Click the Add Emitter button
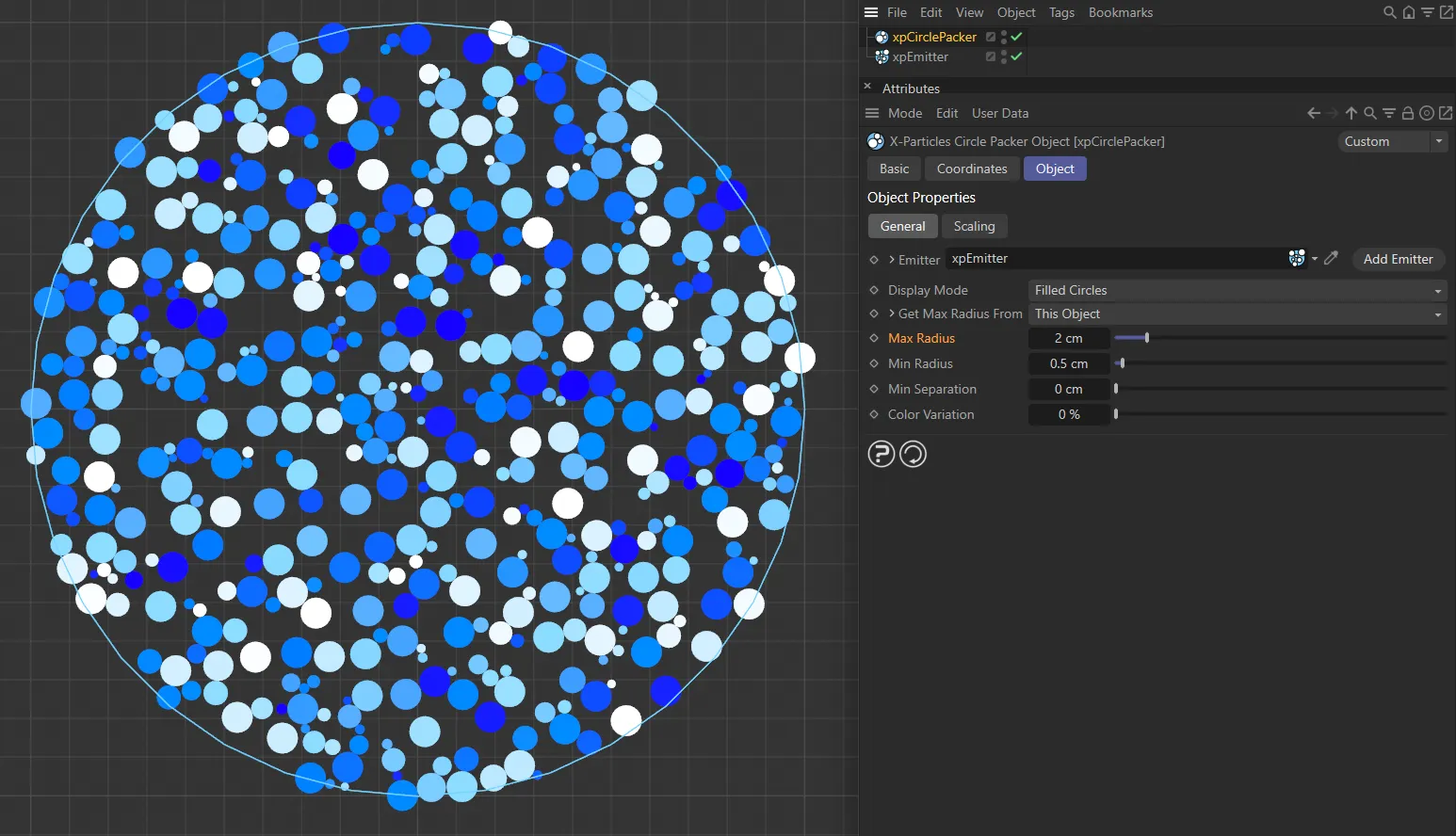This screenshot has width=1456, height=836. coord(1398,259)
